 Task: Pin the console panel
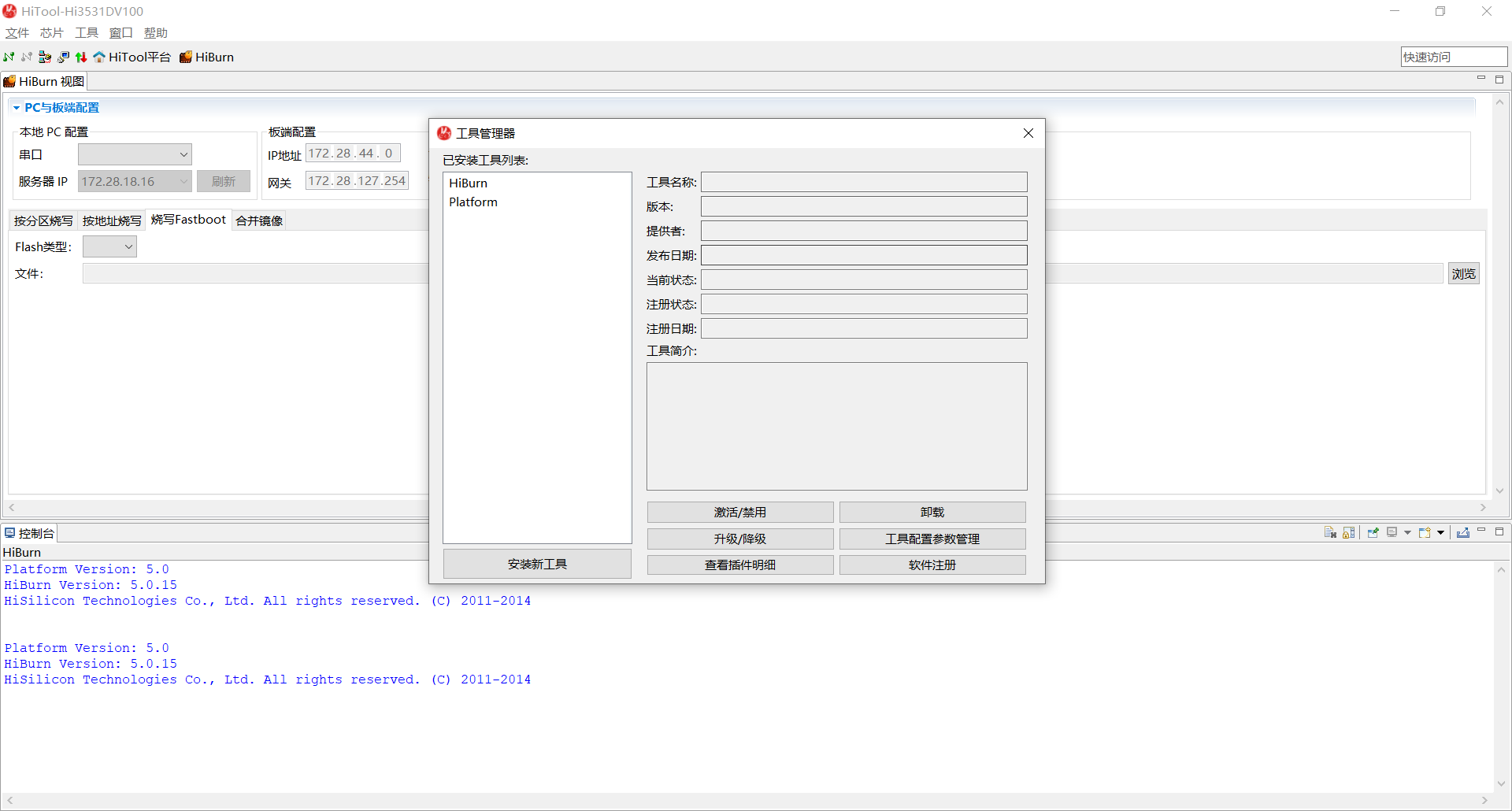click(1373, 532)
